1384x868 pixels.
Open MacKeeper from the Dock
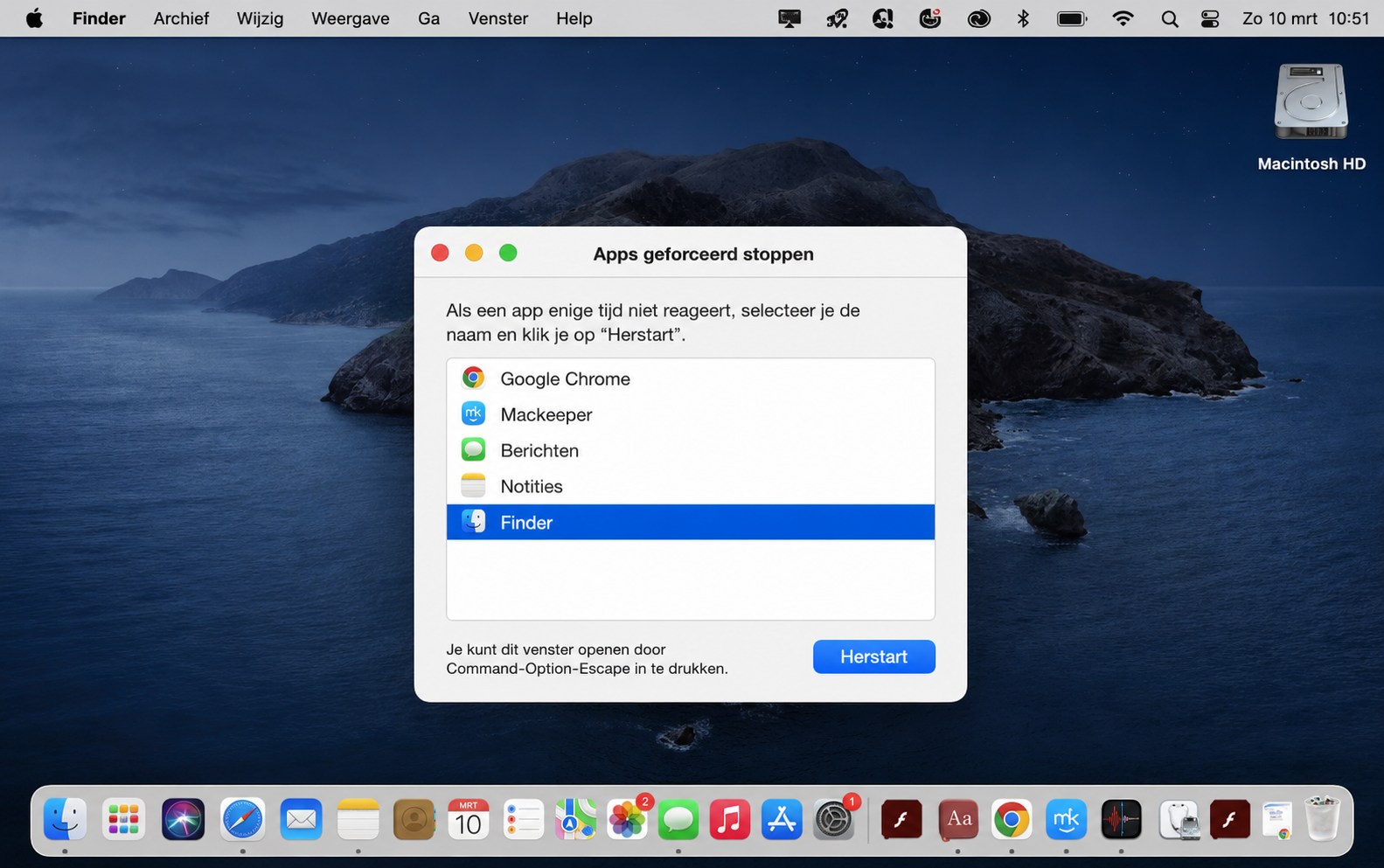pyautogui.click(x=1066, y=820)
